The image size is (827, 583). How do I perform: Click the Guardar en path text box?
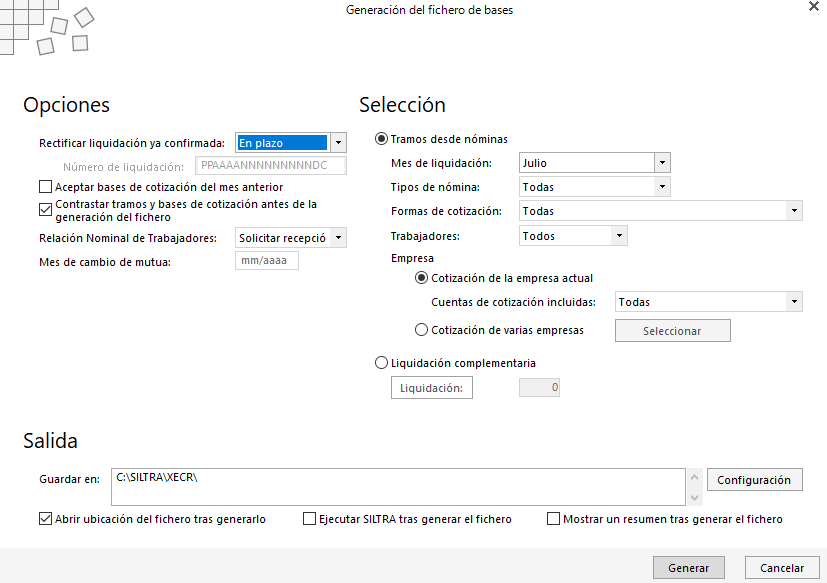click(x=398, y=486)
